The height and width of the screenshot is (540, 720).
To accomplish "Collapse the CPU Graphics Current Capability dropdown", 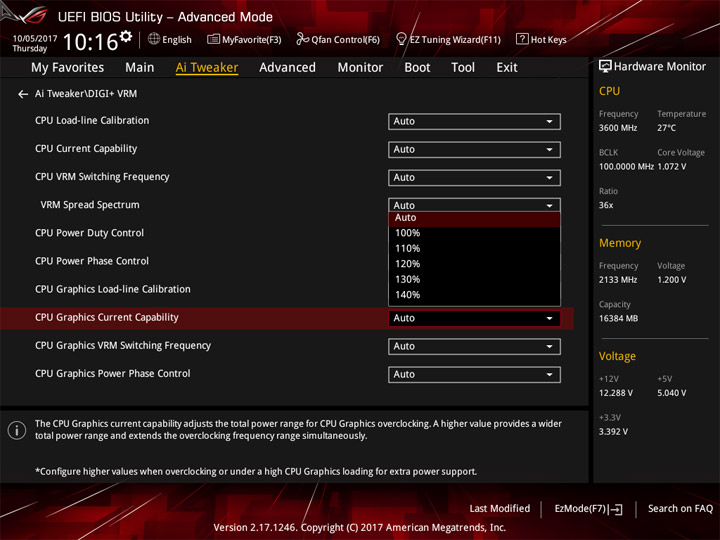I will coord(474,318).
